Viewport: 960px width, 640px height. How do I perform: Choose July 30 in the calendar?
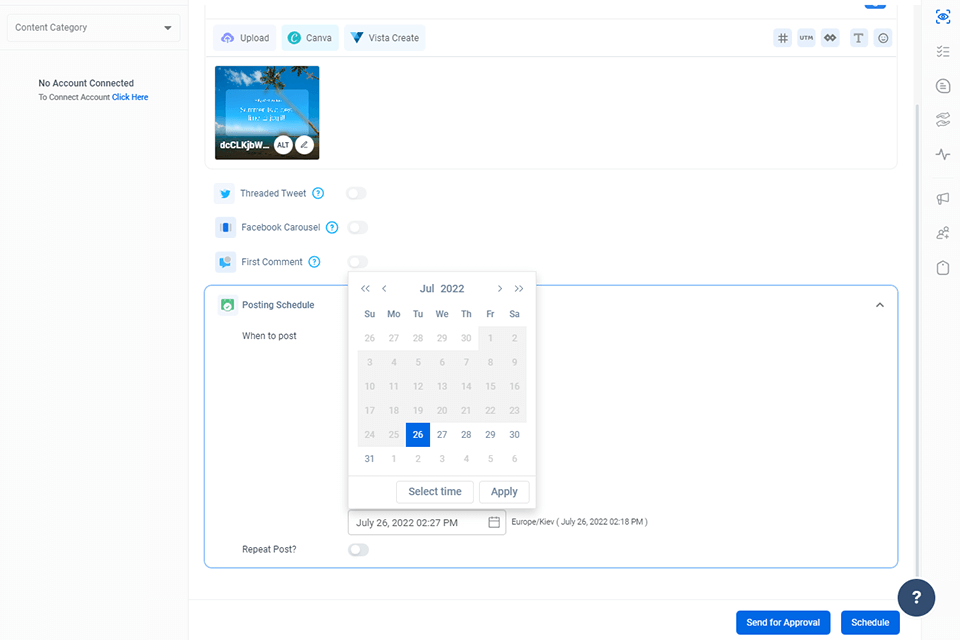(514, 434)
